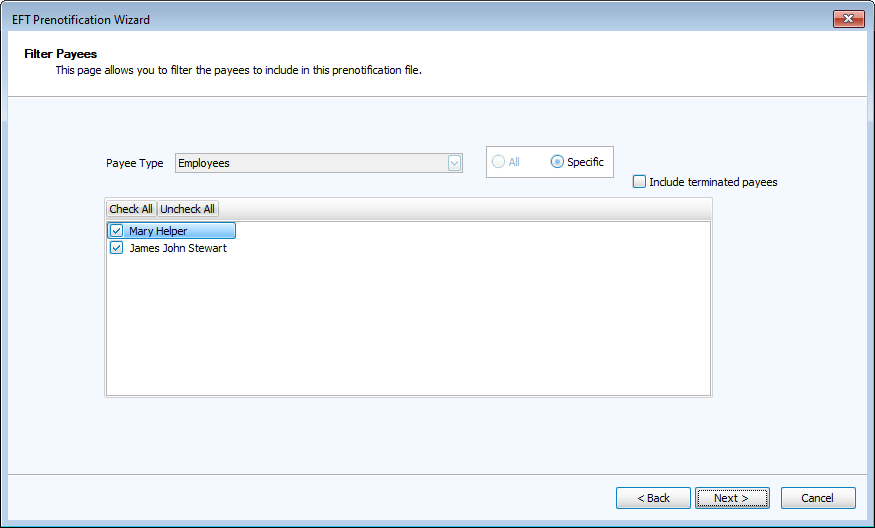Cancel the prenotification wizard

coord(817,498)
